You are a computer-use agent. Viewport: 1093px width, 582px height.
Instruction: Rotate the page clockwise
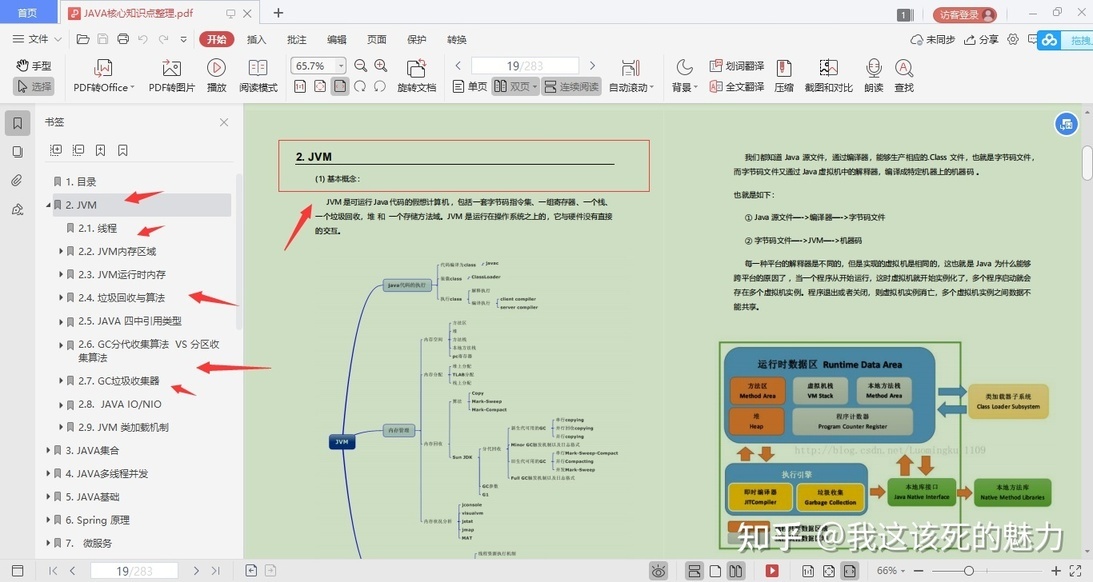click(360, 86)
